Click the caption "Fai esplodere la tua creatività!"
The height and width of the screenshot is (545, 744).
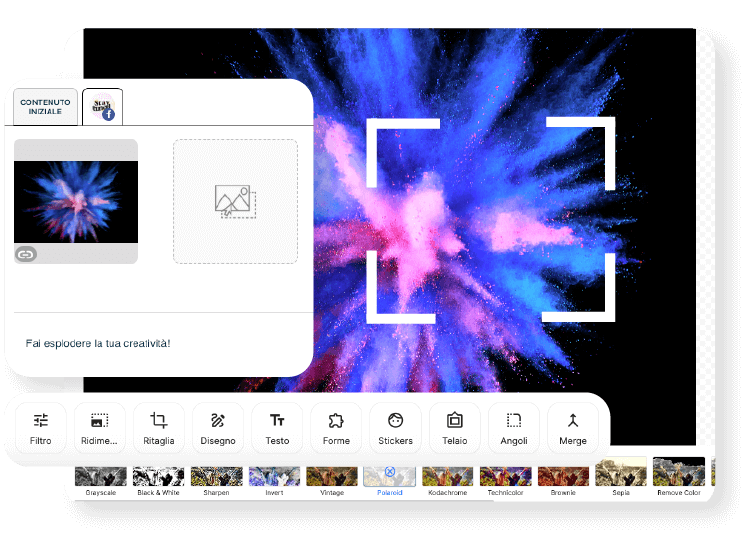click(98, 343)
